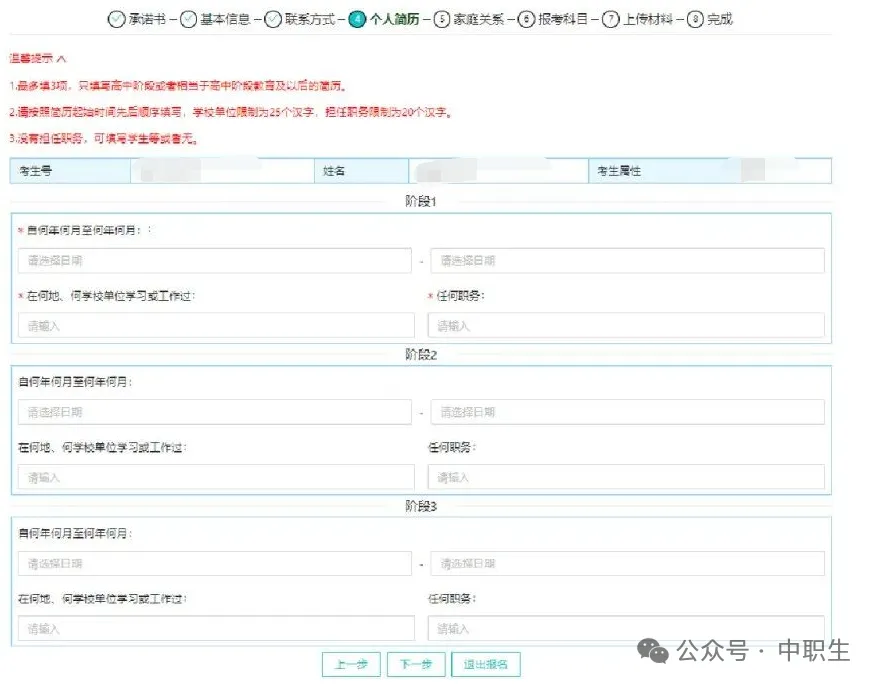878x685 pixels.
Task: Click the 上一步 button
Action: (351, 664)
